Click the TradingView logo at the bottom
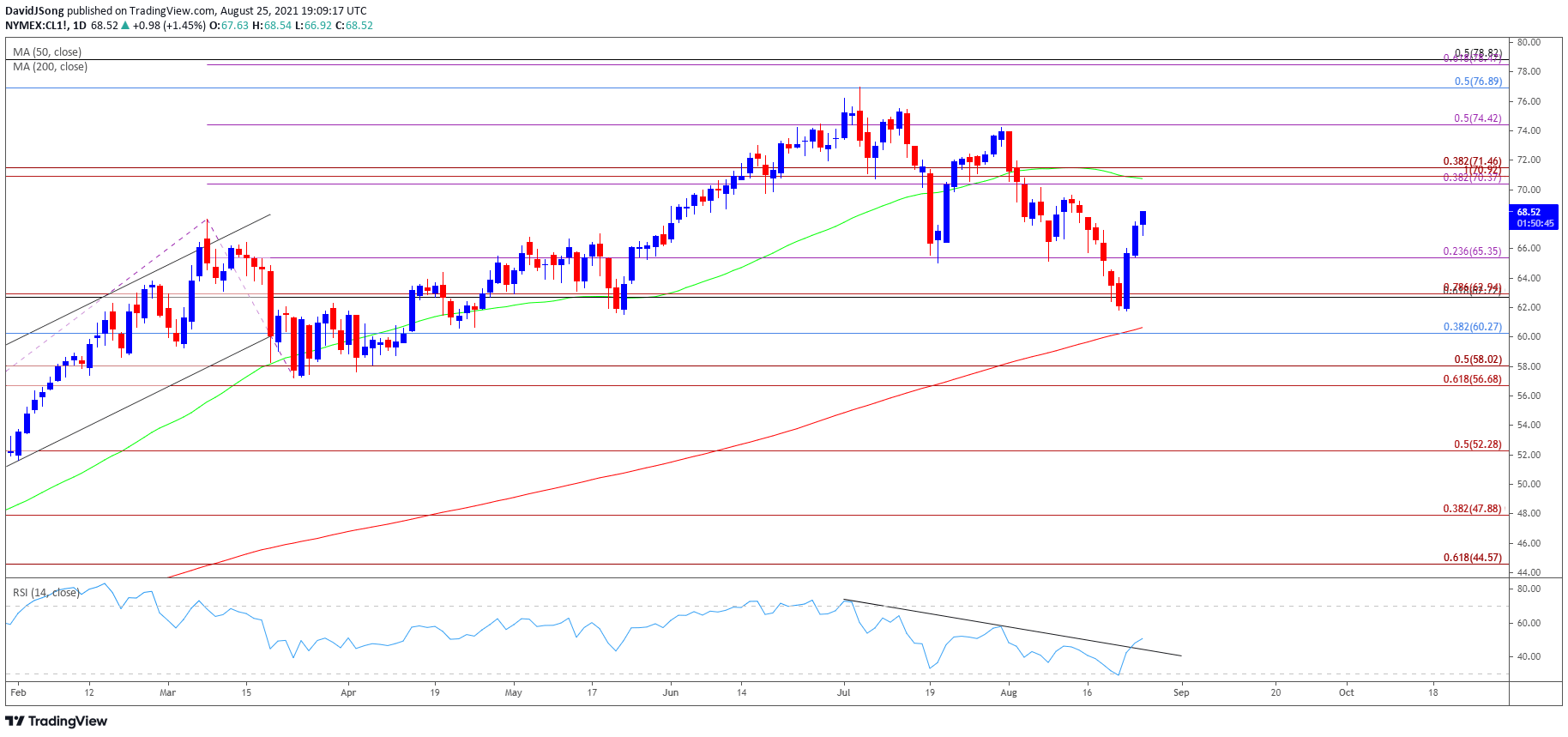Screen dimensions: 1568x737 (57, 721)
